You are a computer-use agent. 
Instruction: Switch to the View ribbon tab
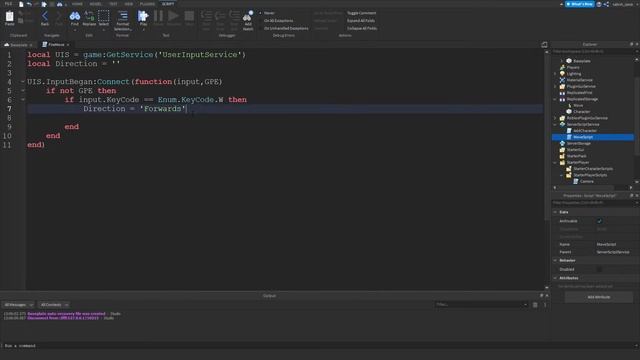pyautogui.click(x=129, y=4)
